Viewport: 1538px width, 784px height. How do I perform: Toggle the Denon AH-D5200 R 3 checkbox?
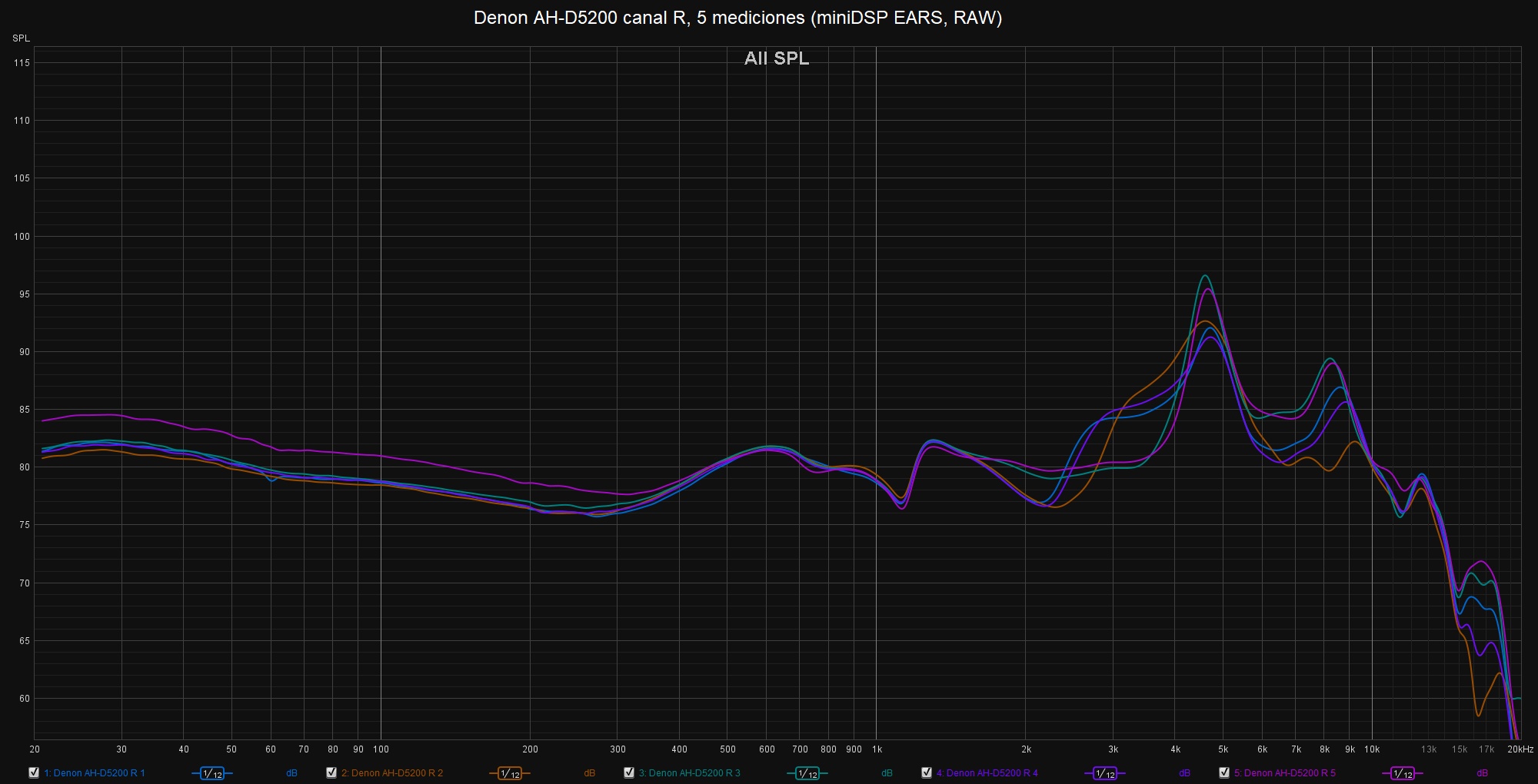click(x=629, y=772)
